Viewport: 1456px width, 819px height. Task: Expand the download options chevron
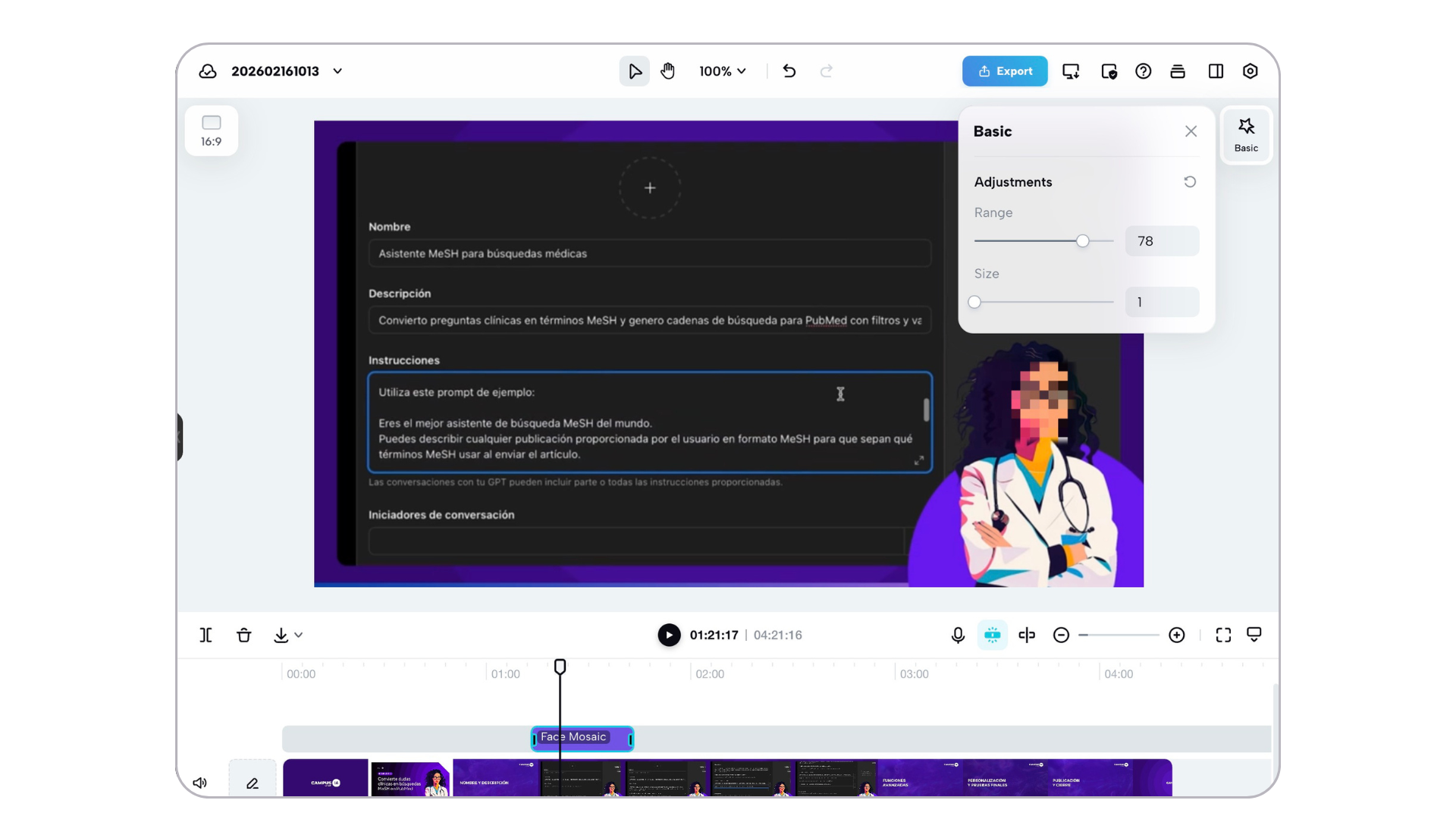[299, 635]
